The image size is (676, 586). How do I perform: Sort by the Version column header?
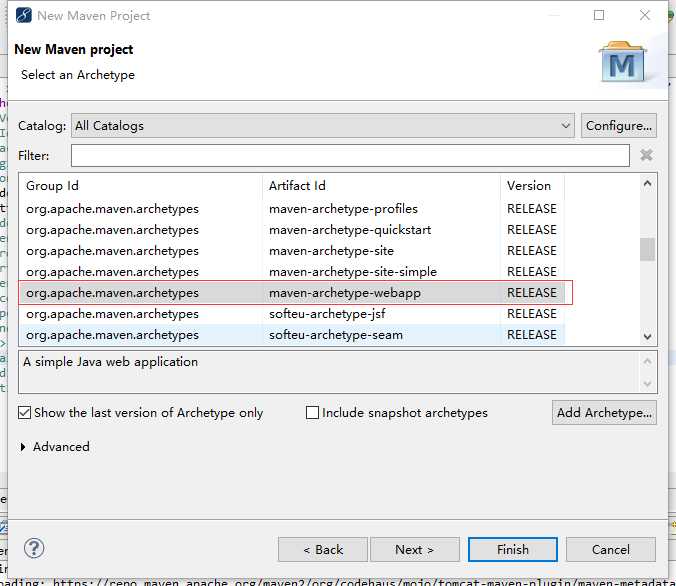(x=532, y=186)
